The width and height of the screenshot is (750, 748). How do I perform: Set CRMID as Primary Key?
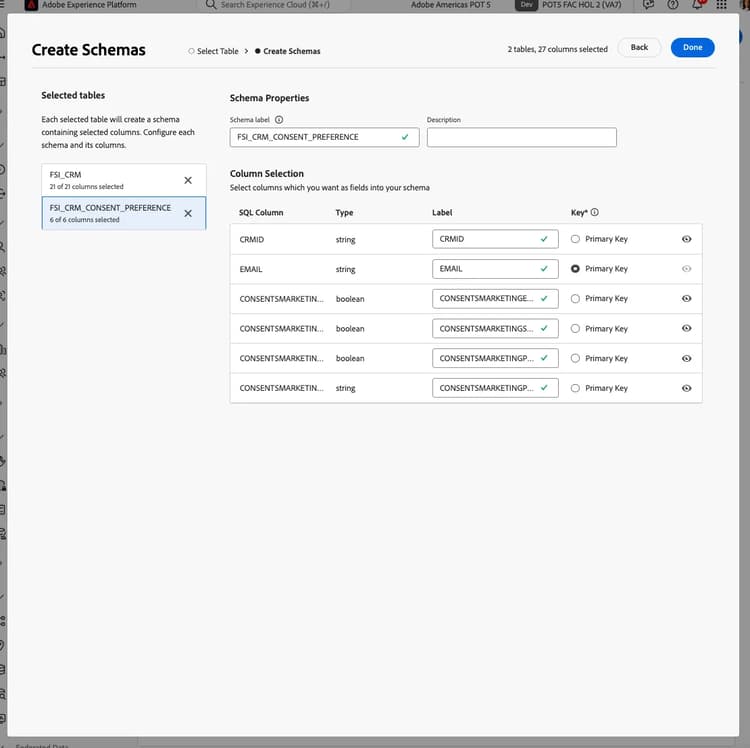pos(575,239)
